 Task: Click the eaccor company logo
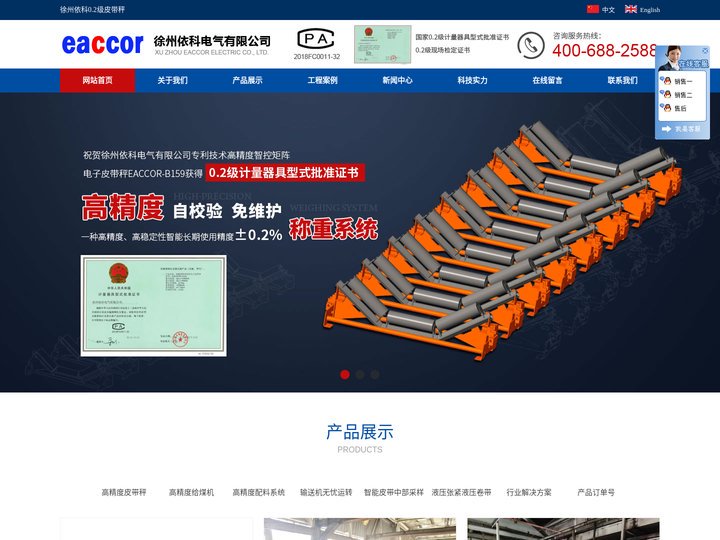(102, 45)
